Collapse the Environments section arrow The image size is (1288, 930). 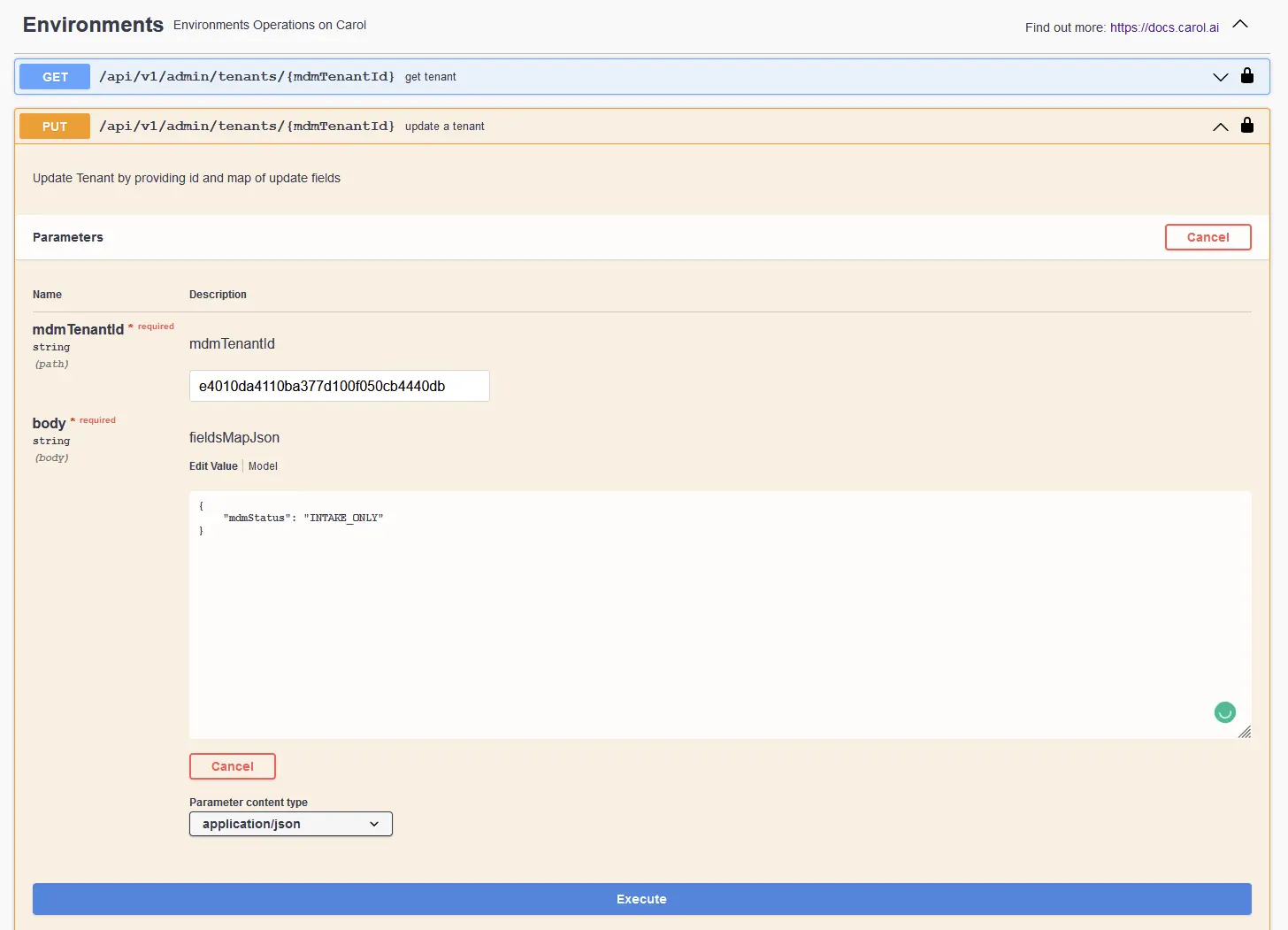point(1240,25)
